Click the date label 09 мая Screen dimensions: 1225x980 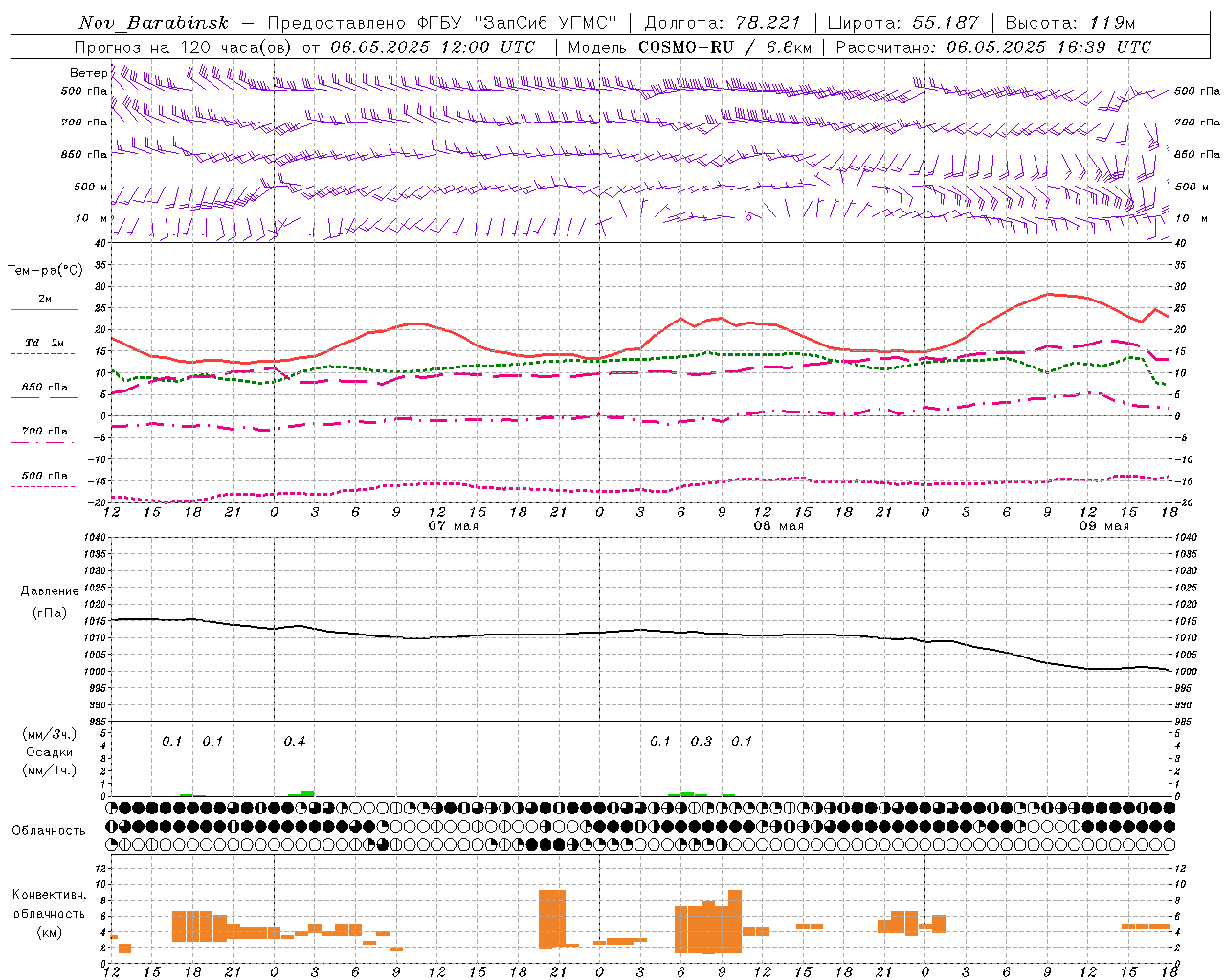pos(1103,526)
